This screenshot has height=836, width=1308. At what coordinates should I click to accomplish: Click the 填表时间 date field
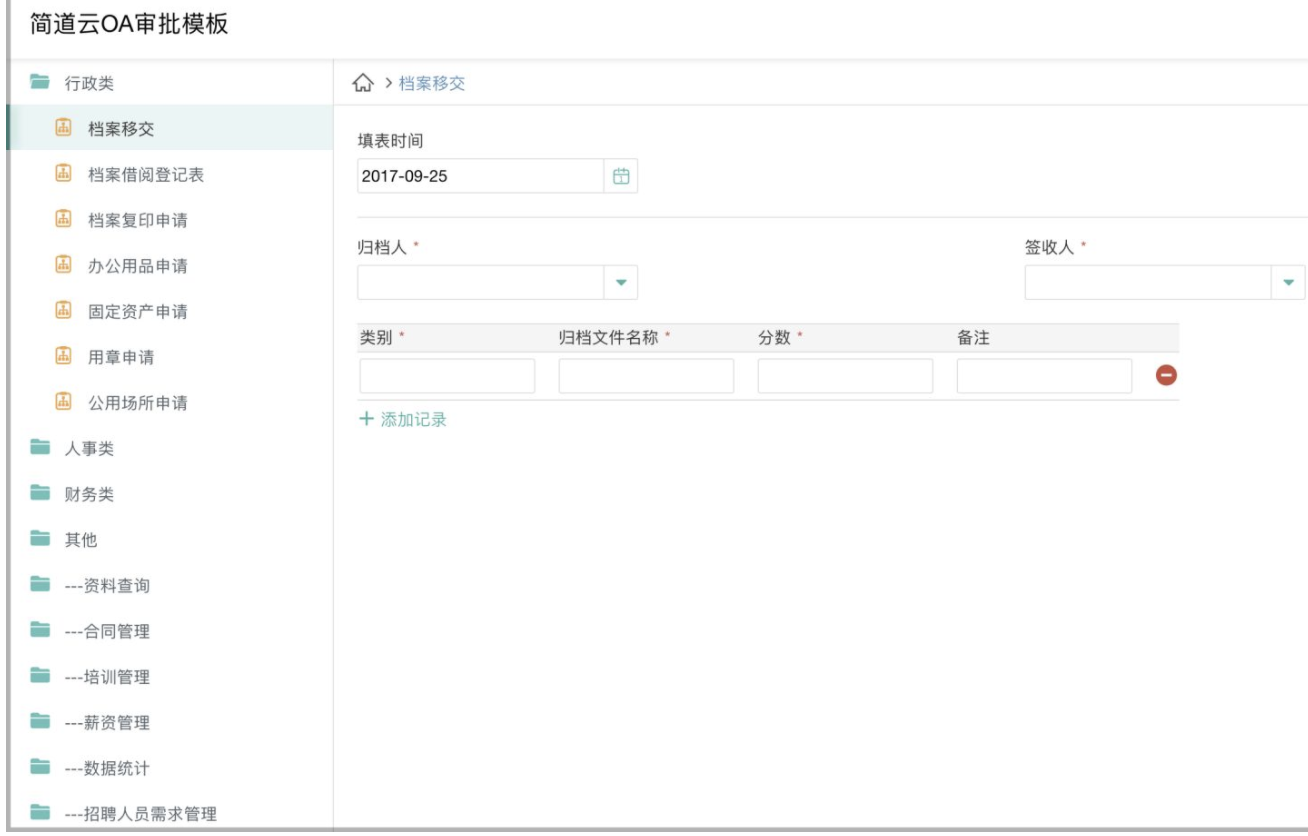(480, 176)
